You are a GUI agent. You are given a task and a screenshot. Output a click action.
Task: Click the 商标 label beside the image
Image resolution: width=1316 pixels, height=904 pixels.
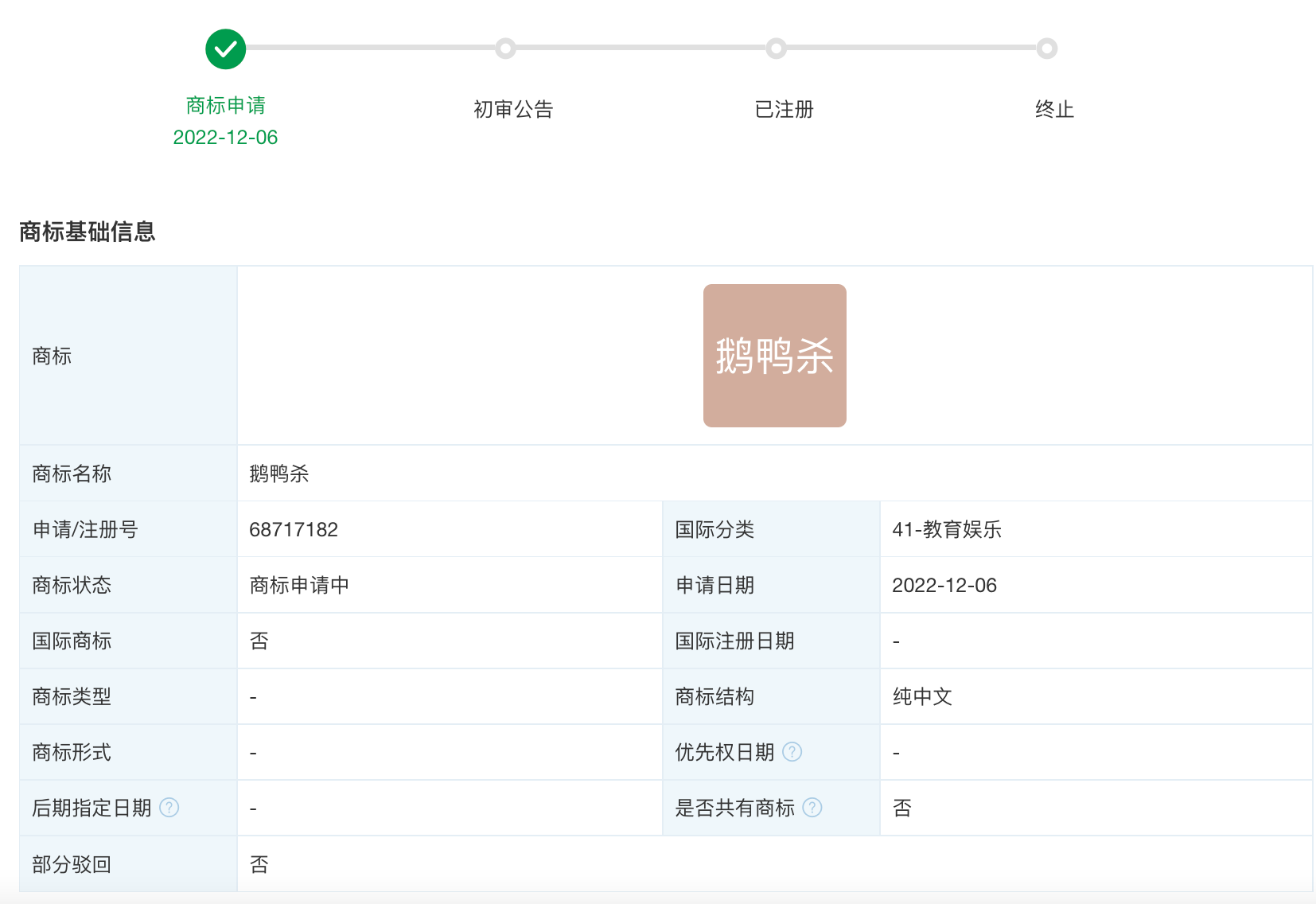click(x=52, y=356)
